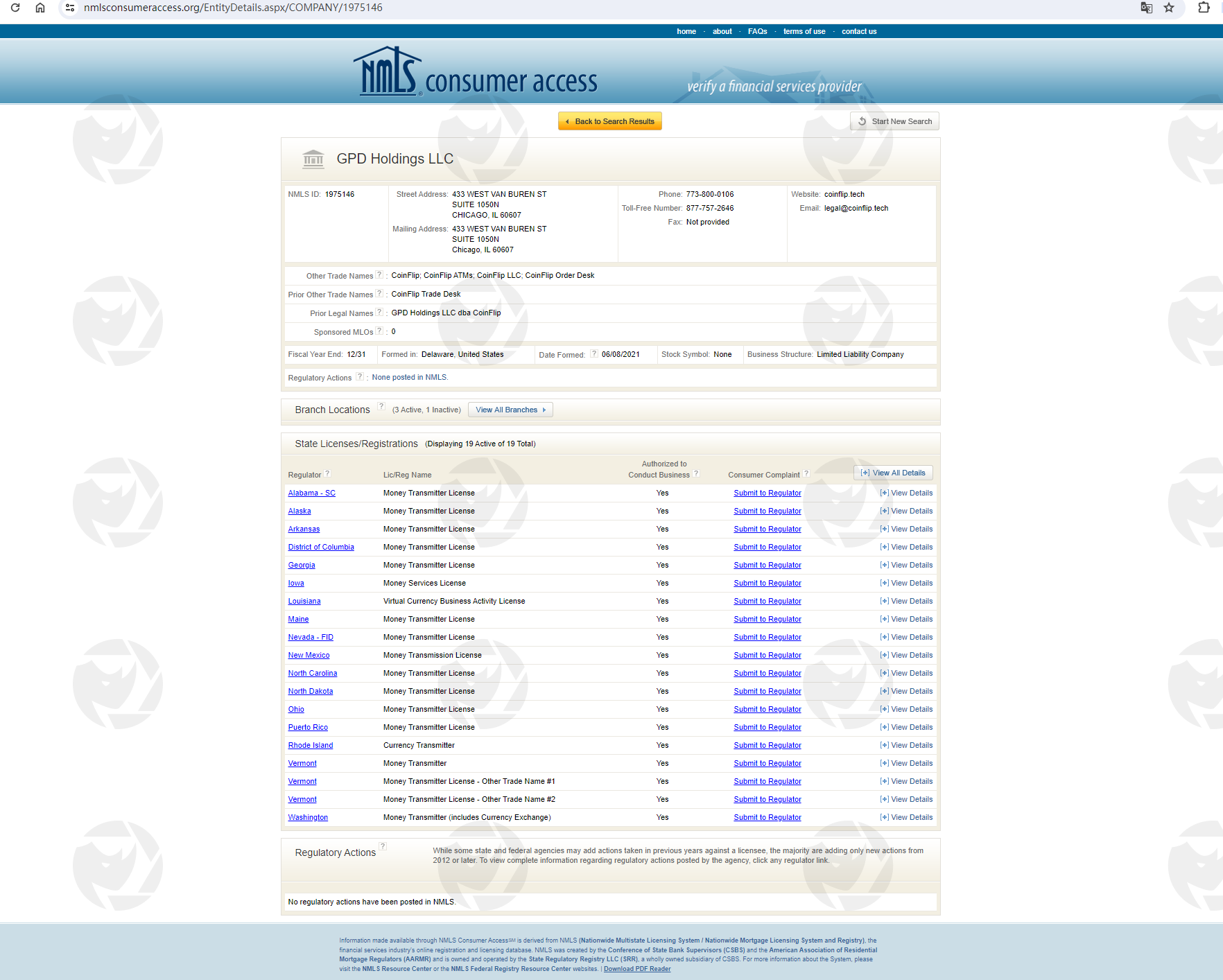Click the help icon beside Other Trade Names
Viewport: 1223px width, 980px height.
(x=379, y=275)
